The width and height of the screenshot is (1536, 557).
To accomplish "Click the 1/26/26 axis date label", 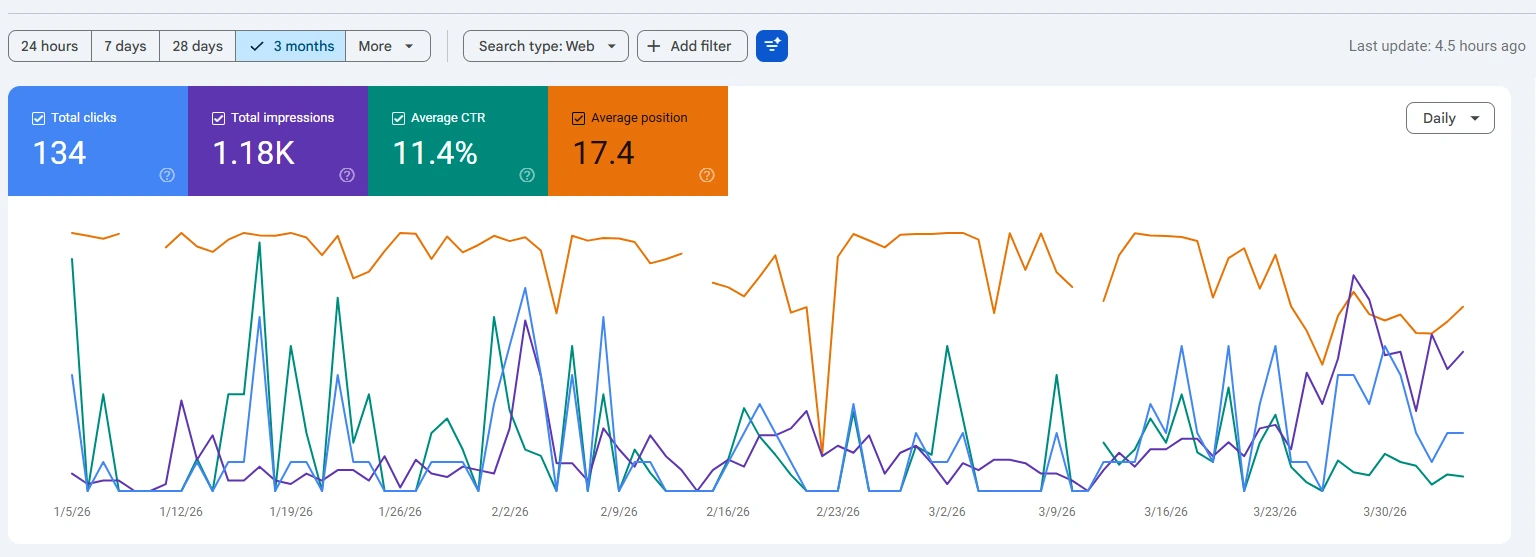I will pos(400,511).
